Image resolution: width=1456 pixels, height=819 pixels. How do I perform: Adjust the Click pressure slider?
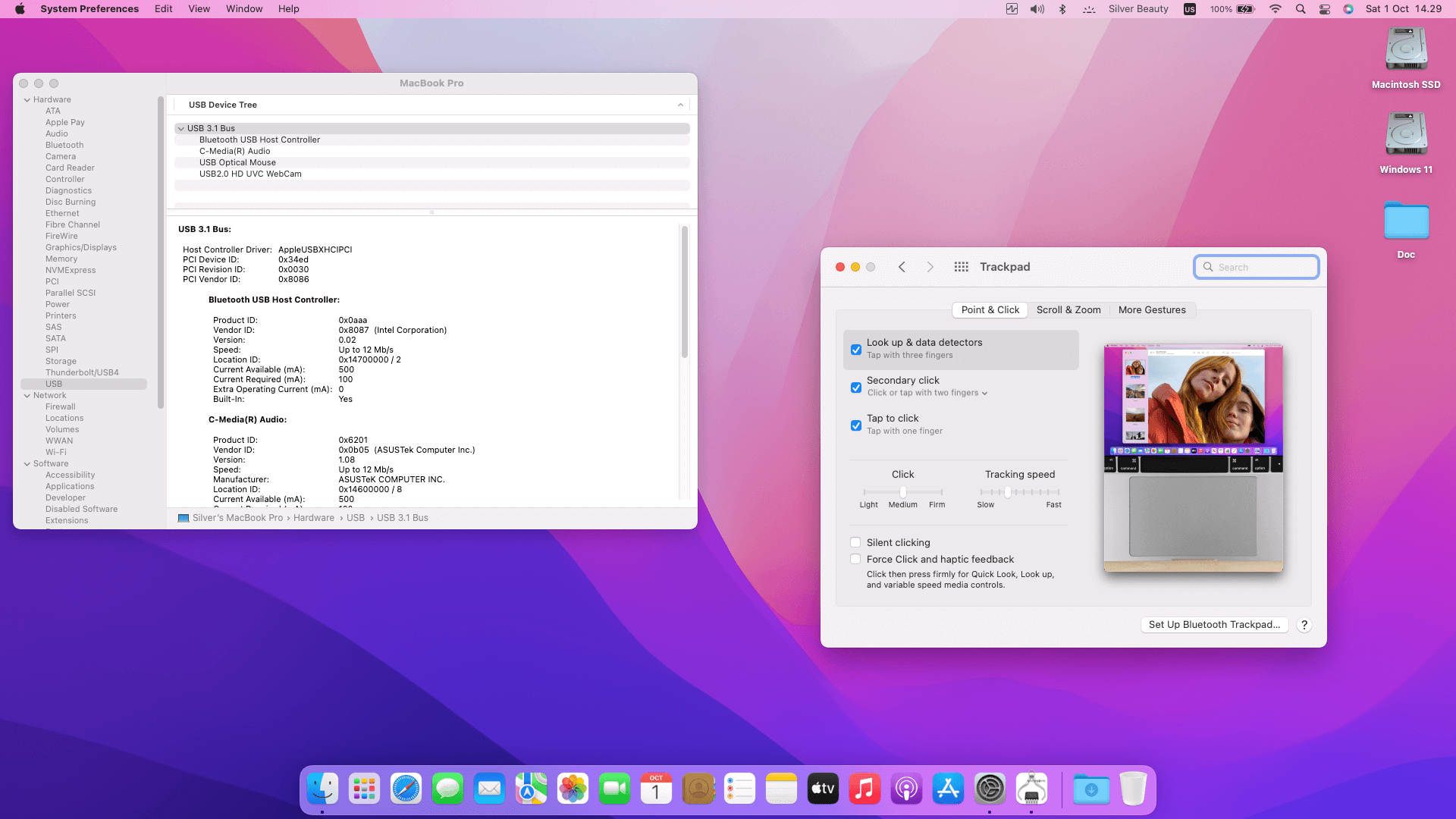pyautogui.click(x=902, y=492)
